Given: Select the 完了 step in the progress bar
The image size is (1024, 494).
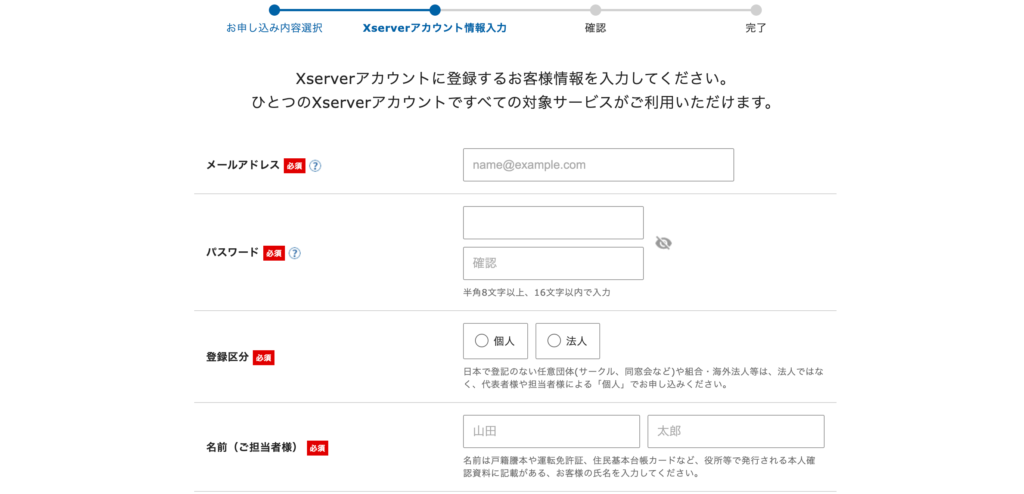Looking at the screenshot, I should coord(756,28).
